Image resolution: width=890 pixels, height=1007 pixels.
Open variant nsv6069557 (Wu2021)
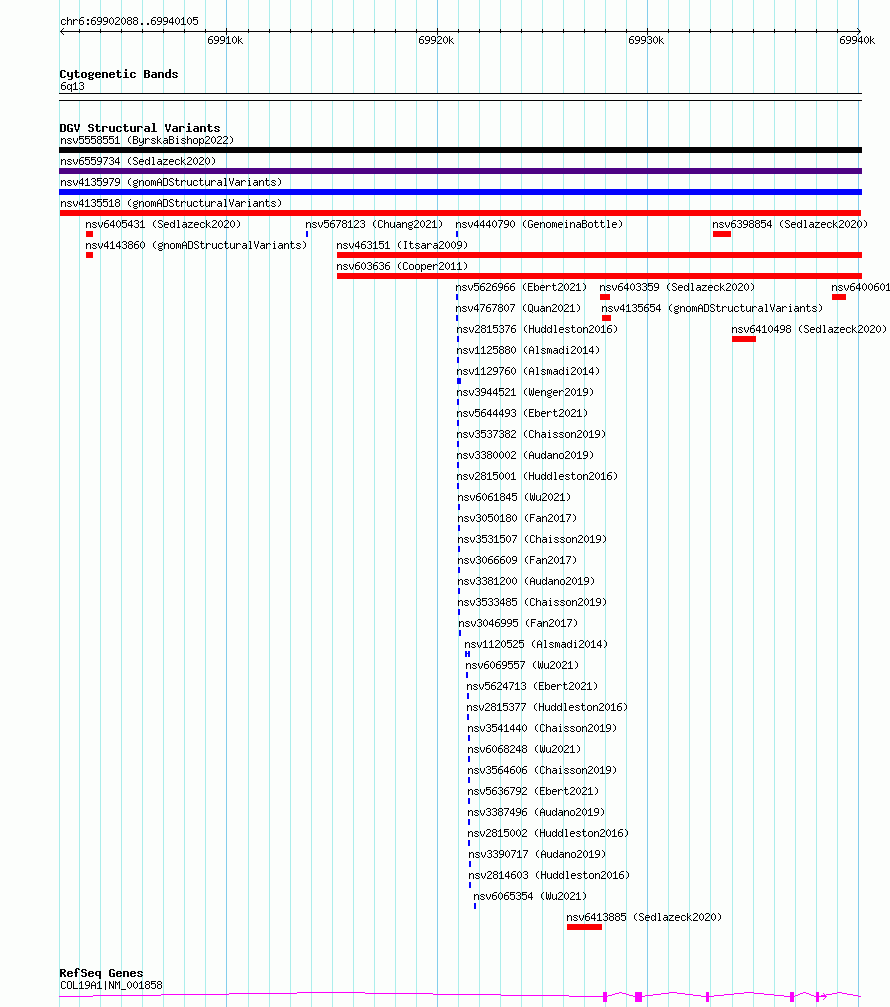[x=522, y=665]
